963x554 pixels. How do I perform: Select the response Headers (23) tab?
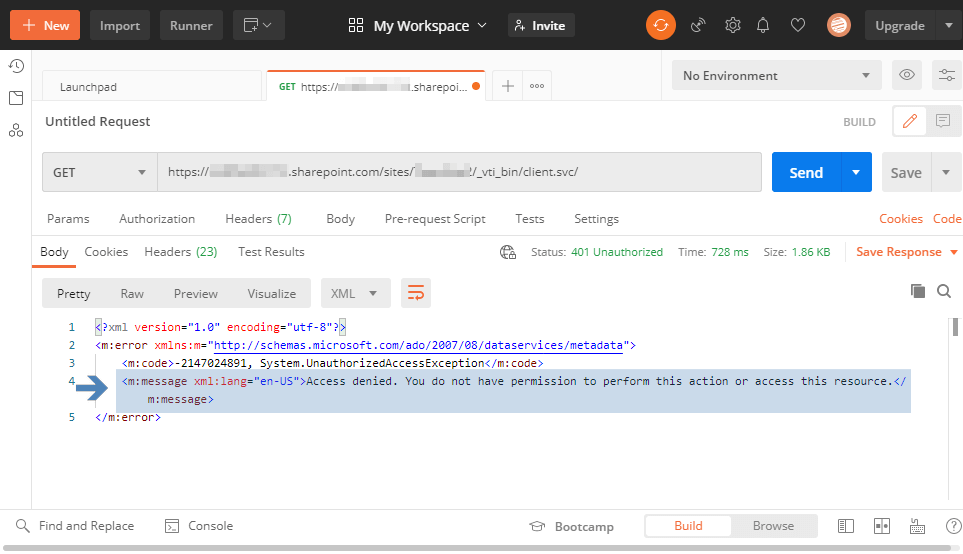click(181, 252)
